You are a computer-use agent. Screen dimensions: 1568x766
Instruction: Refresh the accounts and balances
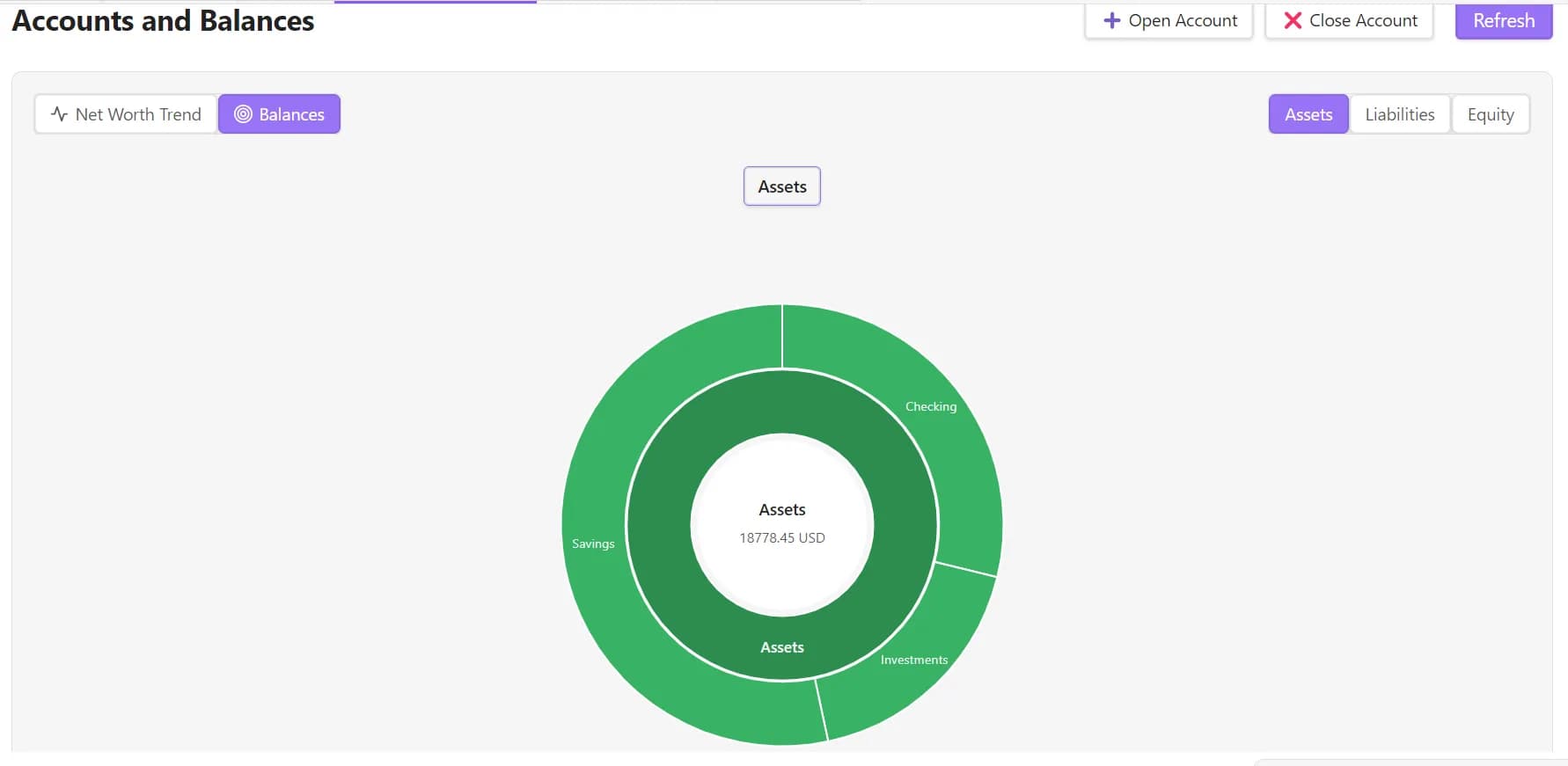1504,20
